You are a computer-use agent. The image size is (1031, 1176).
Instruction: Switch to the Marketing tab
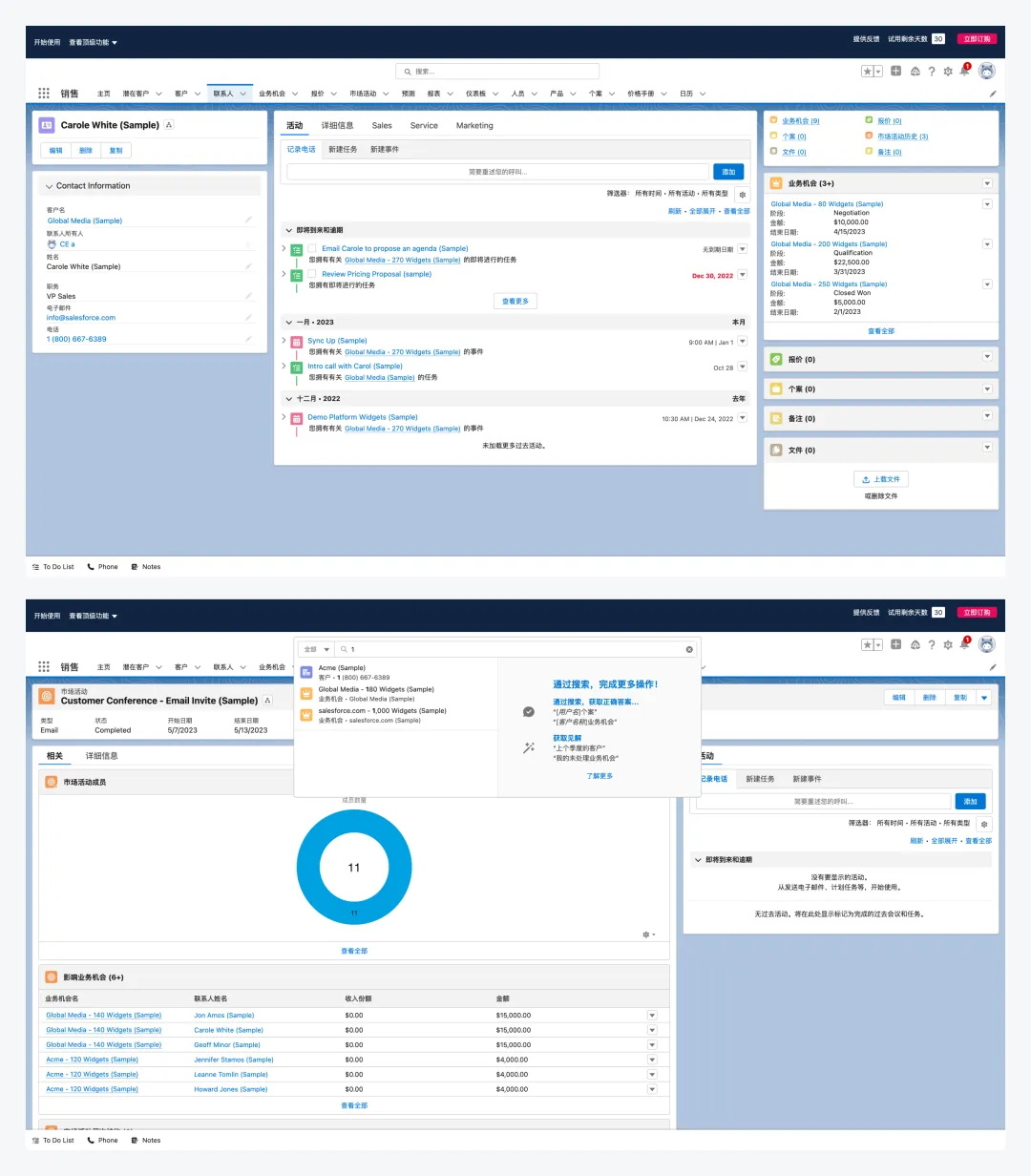click(474, 126)
